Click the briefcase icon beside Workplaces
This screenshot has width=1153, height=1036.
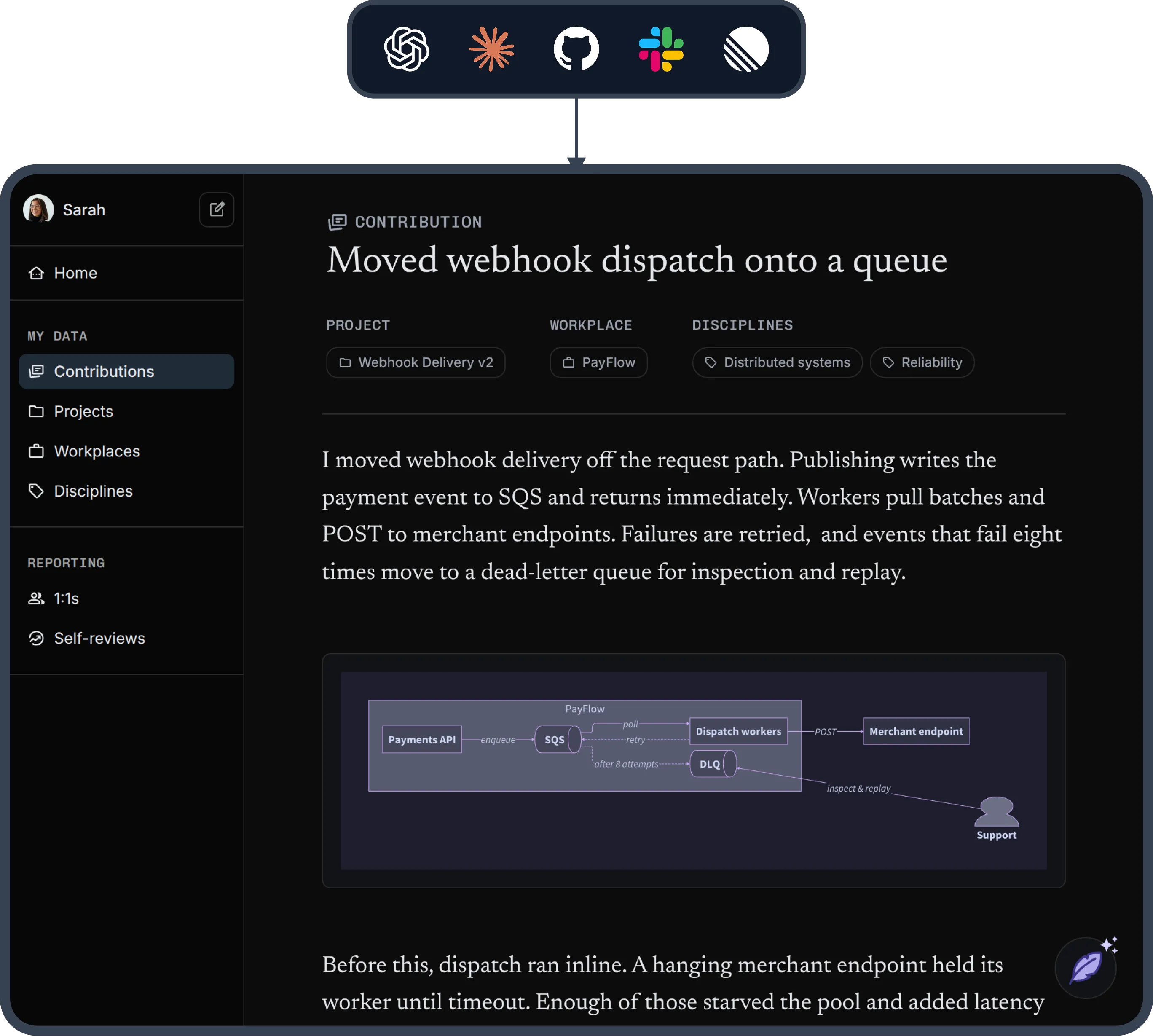click(36, 451)
